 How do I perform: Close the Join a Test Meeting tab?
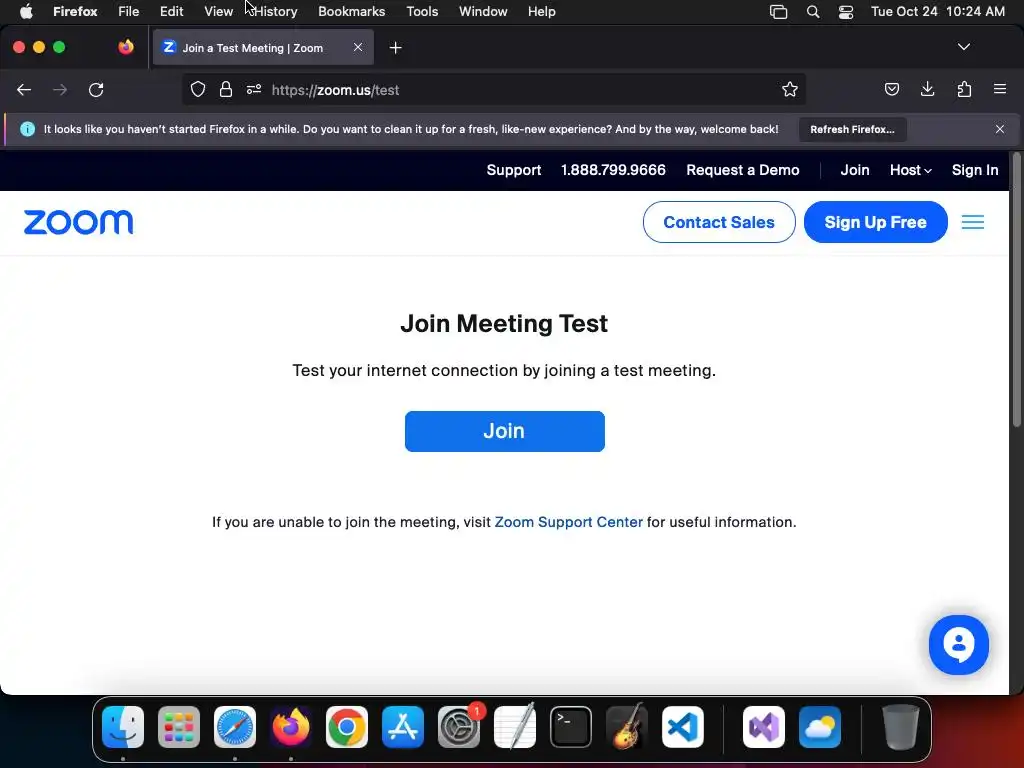[358, 47]
